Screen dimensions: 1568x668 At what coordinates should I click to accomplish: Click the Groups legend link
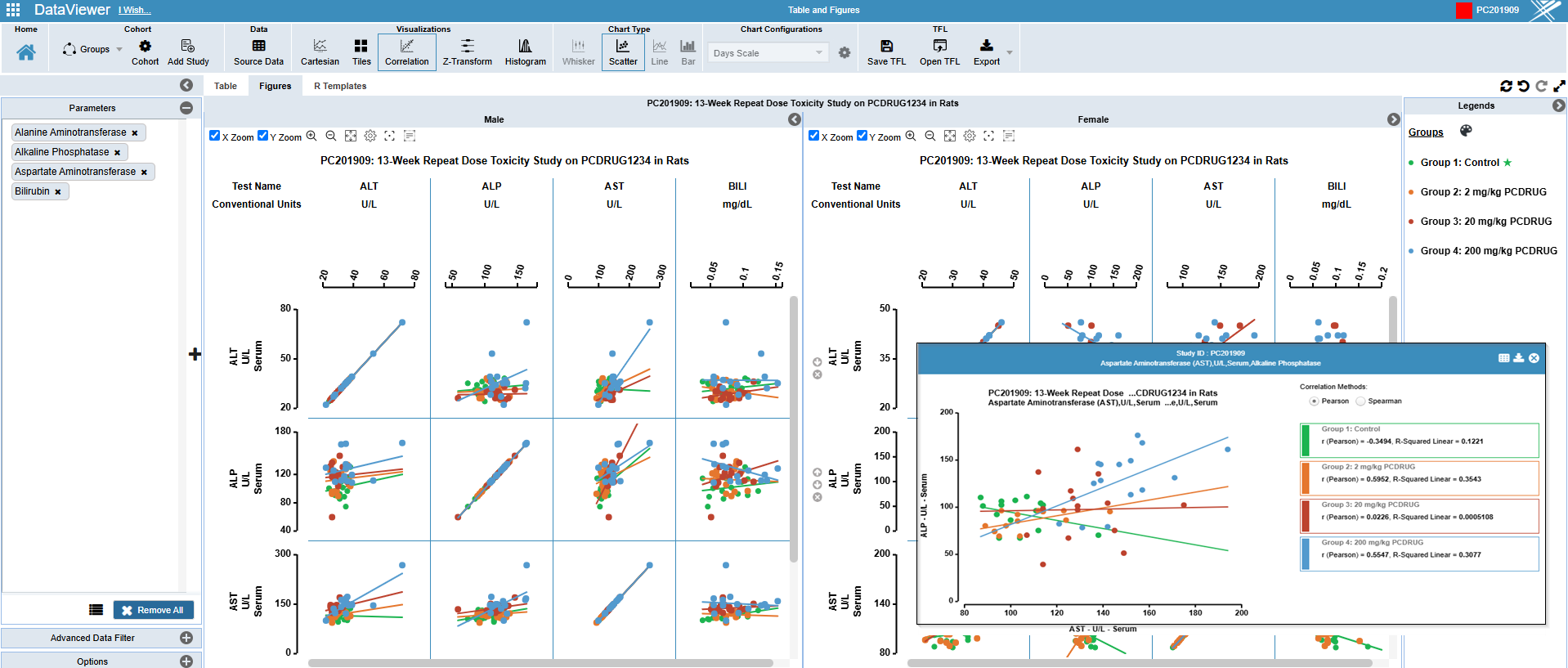(1426, 132)
